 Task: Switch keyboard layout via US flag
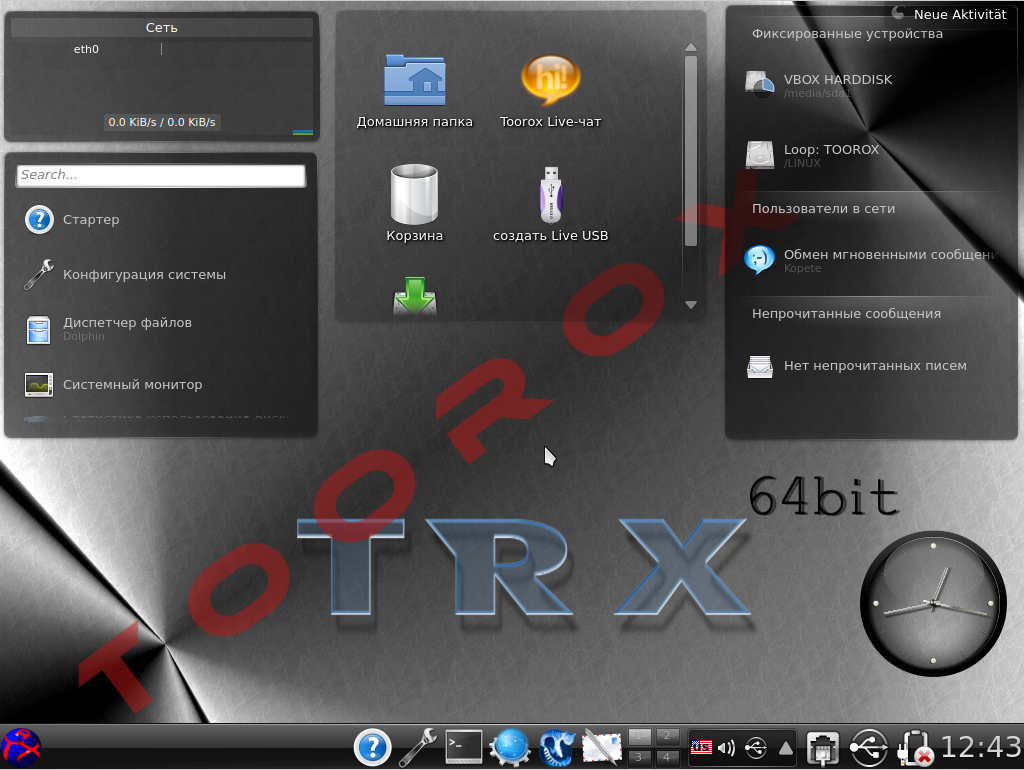coord(702,747)
